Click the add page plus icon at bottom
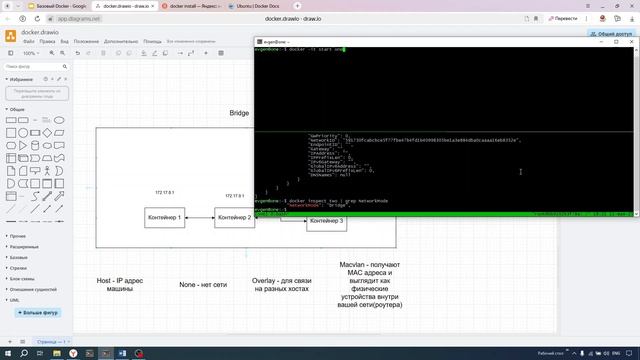The width and height of the screenshot is (640, 360). pos(10,342)
